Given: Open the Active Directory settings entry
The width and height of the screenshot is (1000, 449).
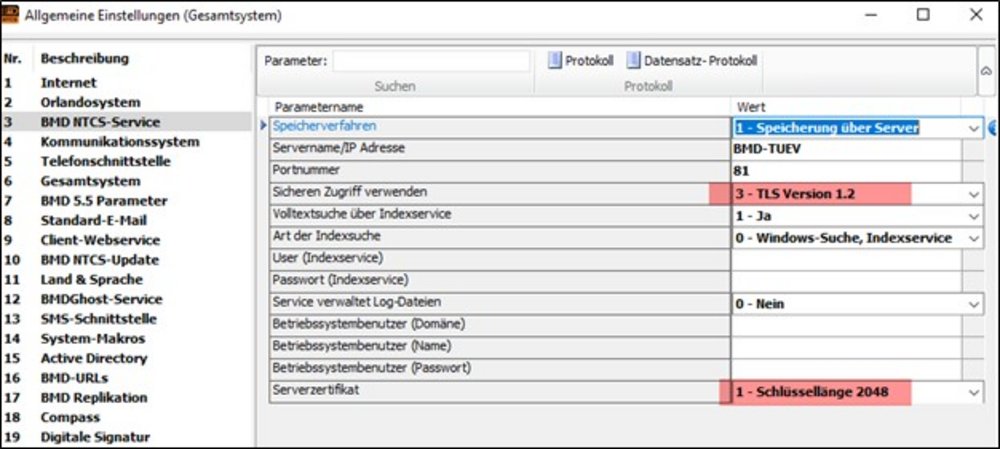Looking at the screenshot, I should point(93,358).
